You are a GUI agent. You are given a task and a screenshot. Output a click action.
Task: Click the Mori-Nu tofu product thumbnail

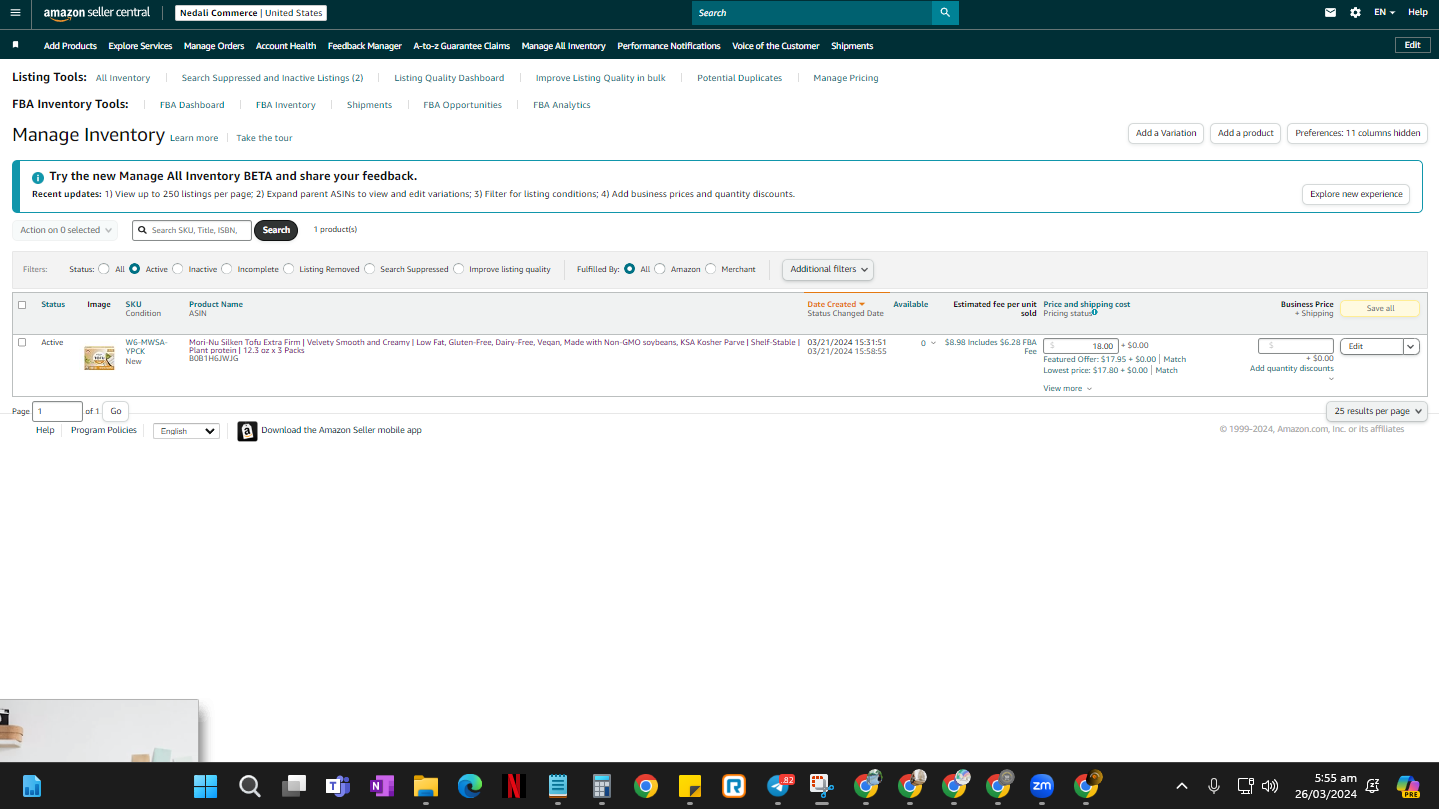click(x=99, y=357)
